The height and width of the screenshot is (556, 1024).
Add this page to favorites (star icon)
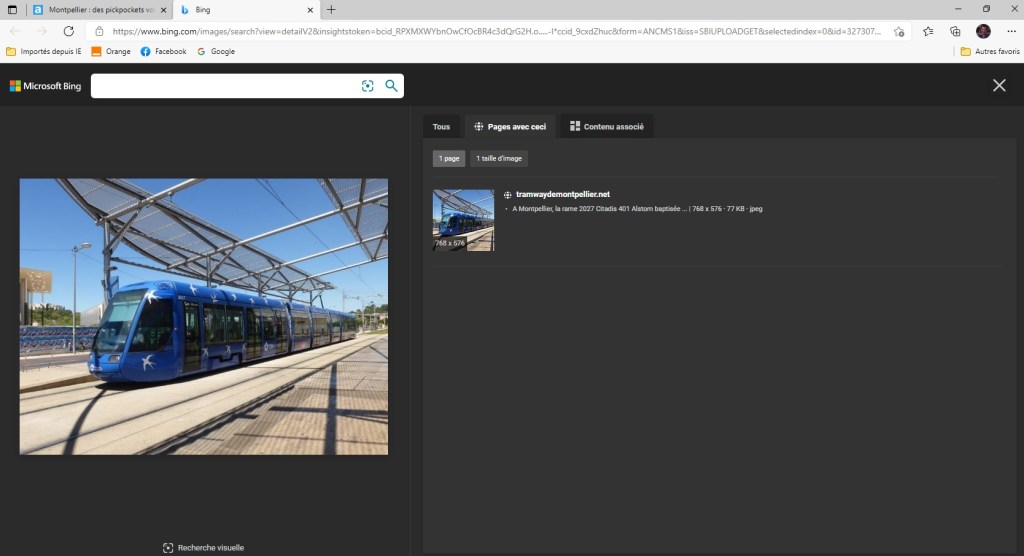click(x=899, y=31)
